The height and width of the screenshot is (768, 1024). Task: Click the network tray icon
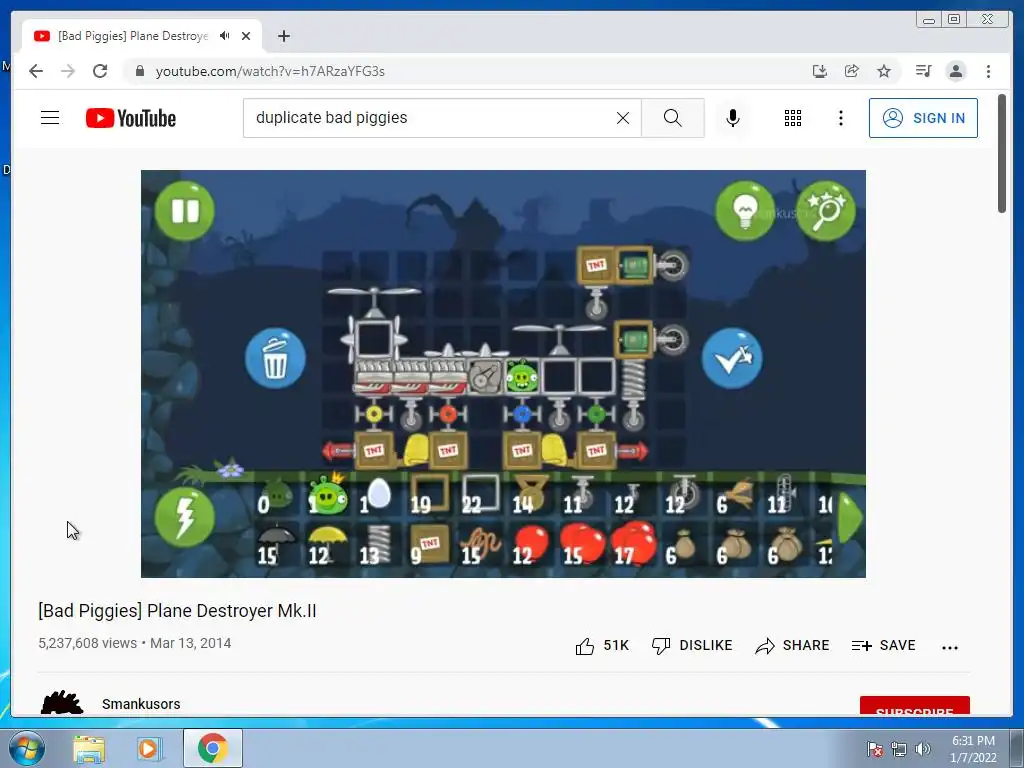click(x=899, y=749)
